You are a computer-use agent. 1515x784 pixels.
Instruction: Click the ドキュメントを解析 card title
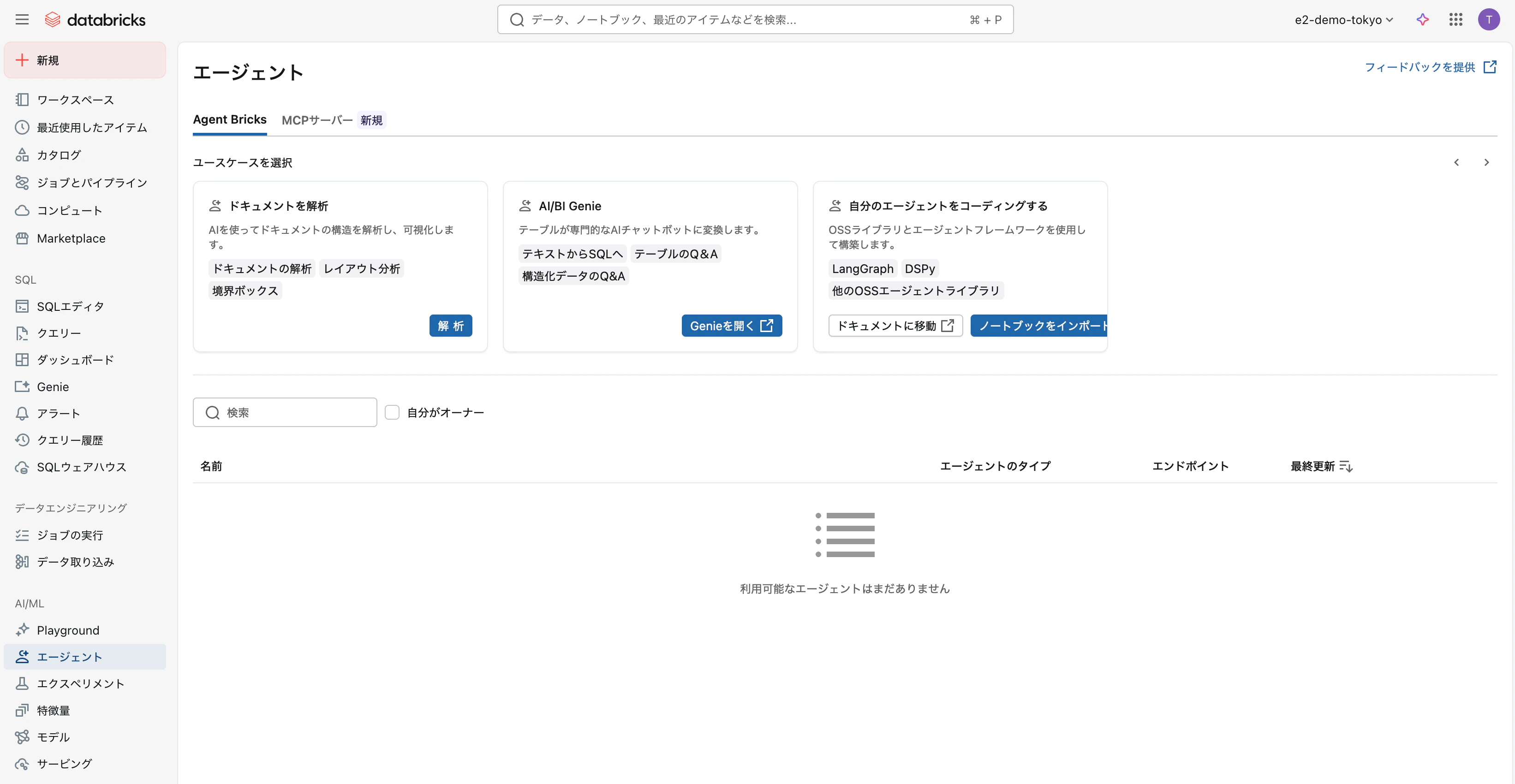[x=278, y=206]
